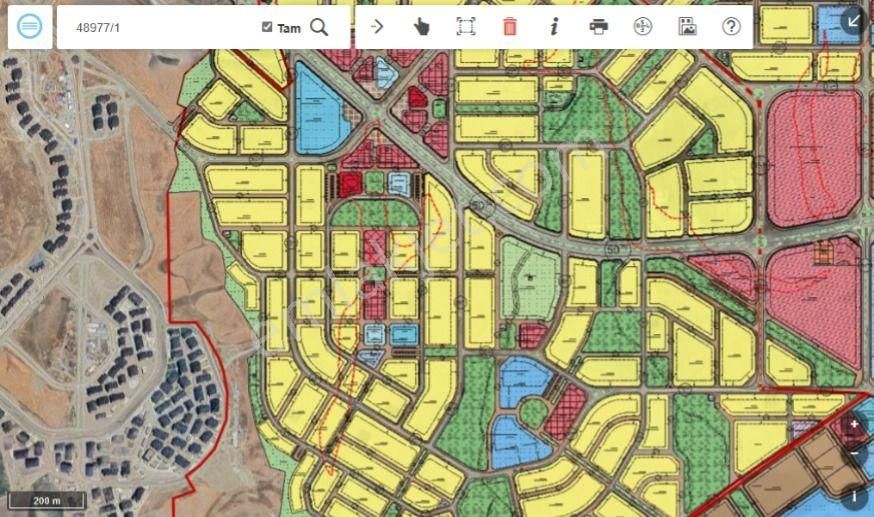Toggle the Tam checkbox

pos(267,27)
